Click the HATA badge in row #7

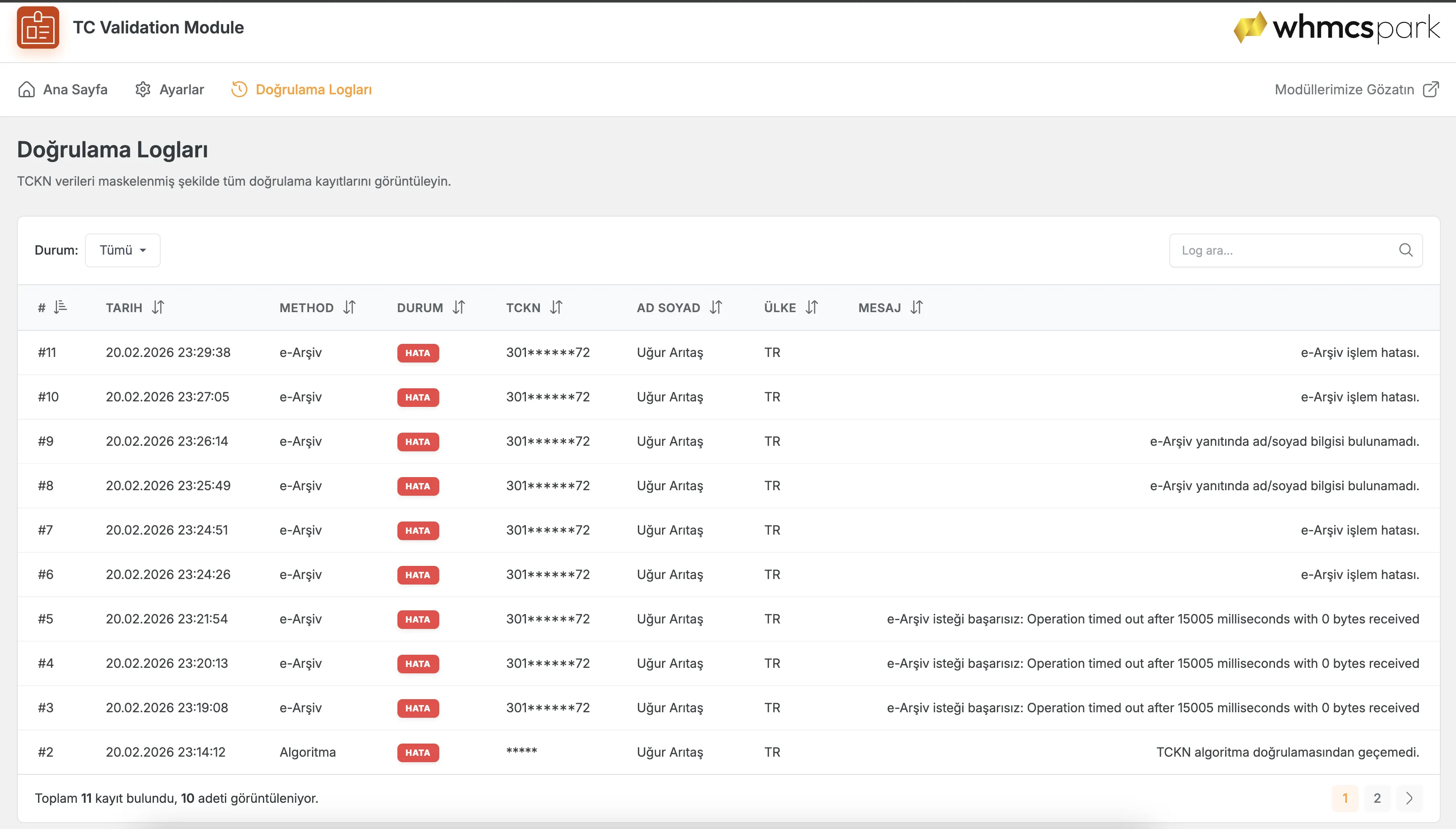coord(418,530)
